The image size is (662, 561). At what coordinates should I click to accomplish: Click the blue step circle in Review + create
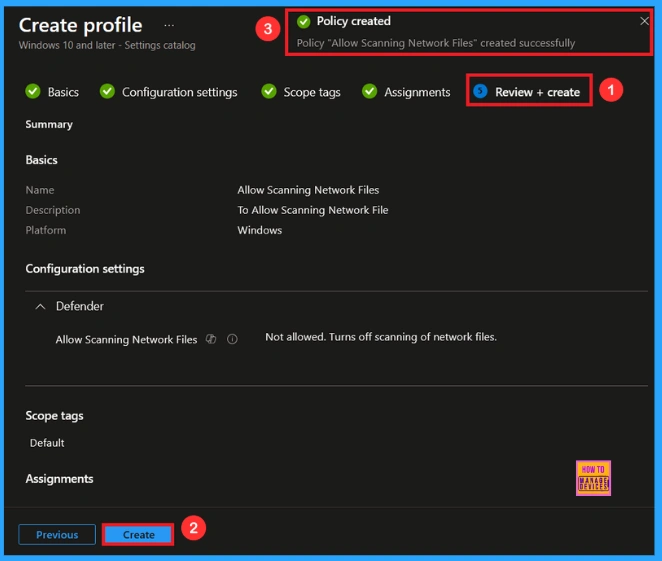click(480, 92)
